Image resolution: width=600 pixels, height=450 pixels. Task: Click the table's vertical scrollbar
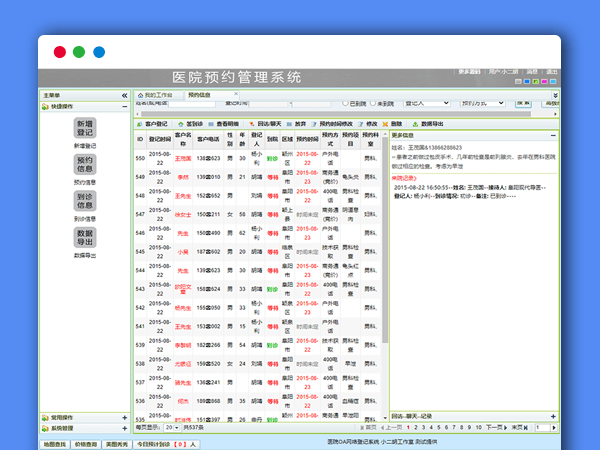pos(384,270)
